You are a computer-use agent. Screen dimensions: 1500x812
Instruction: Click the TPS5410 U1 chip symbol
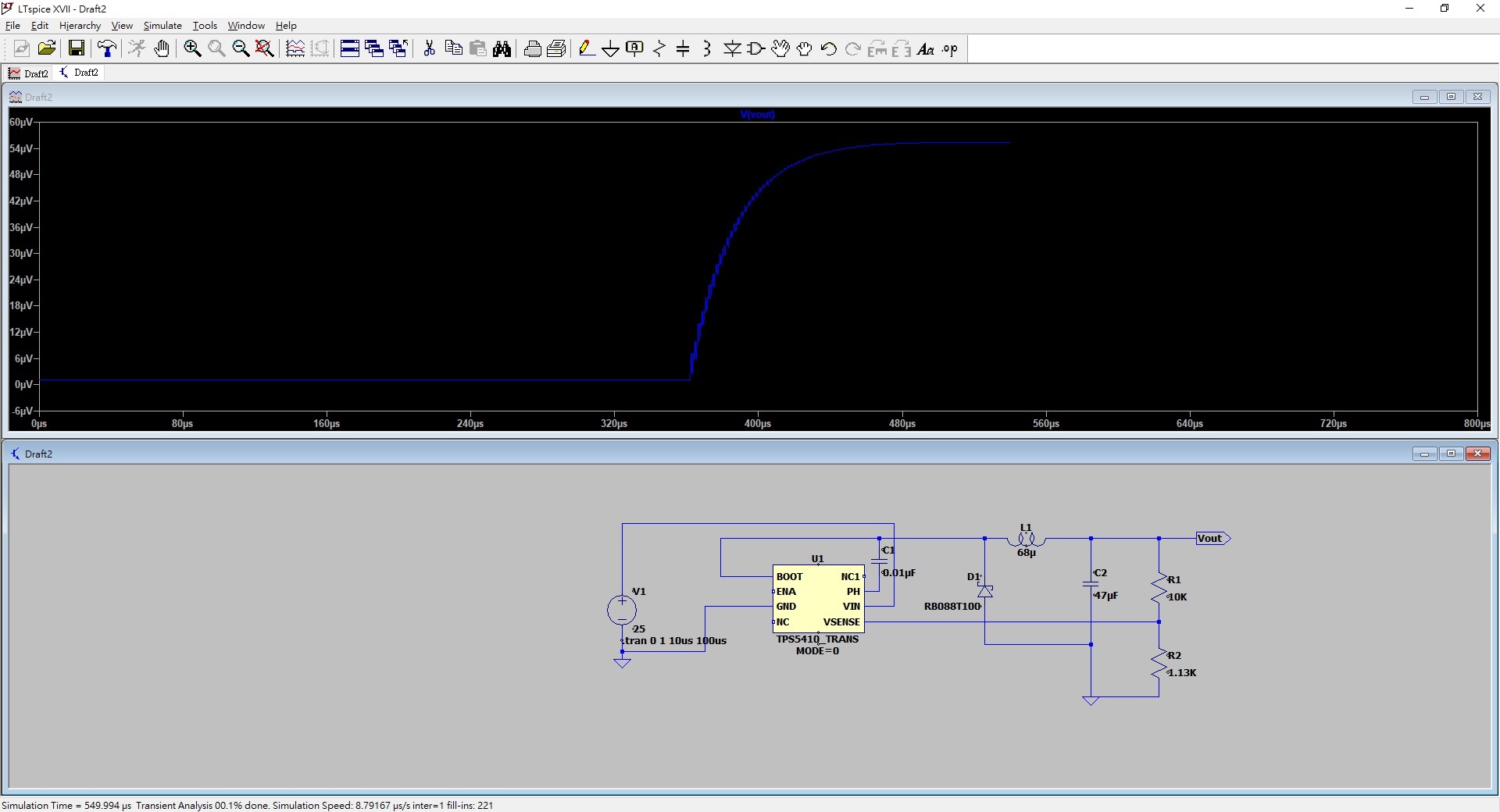click(x=818, y=599)
